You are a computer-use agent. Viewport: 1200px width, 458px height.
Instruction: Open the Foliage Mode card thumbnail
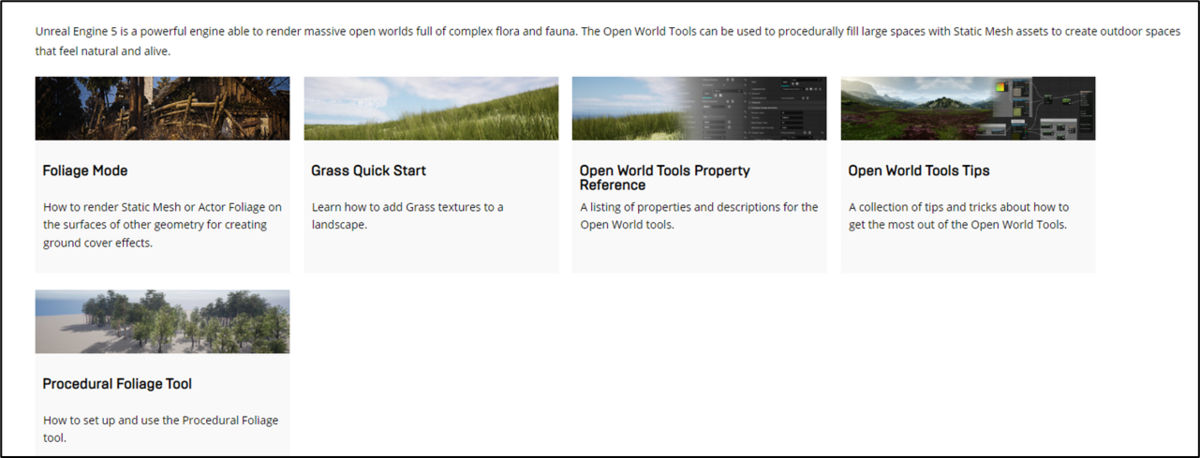pyautogui.click(x=162, y=108)
